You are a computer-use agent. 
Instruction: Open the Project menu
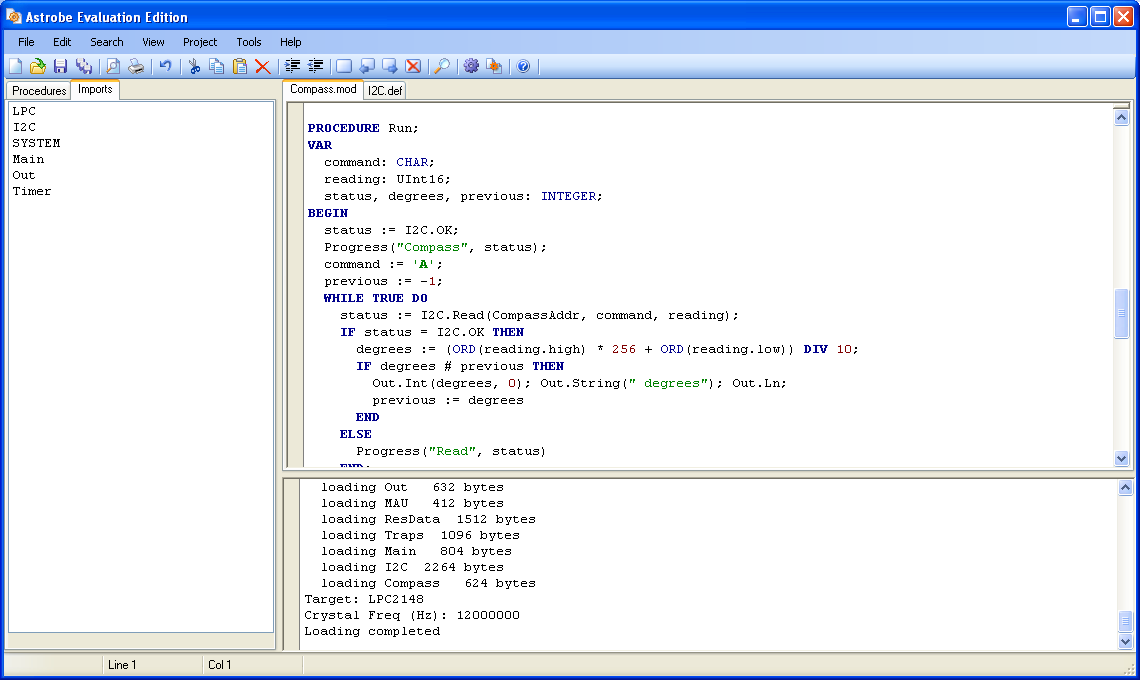200,42
